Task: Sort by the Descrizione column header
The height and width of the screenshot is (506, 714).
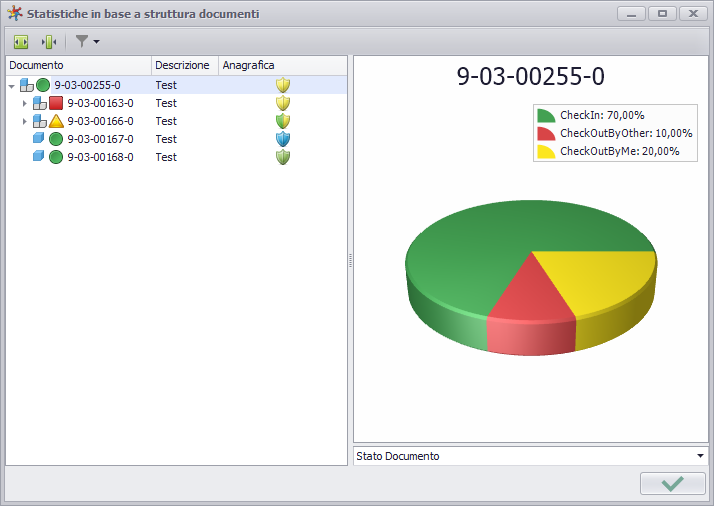Action: point(185,66)
